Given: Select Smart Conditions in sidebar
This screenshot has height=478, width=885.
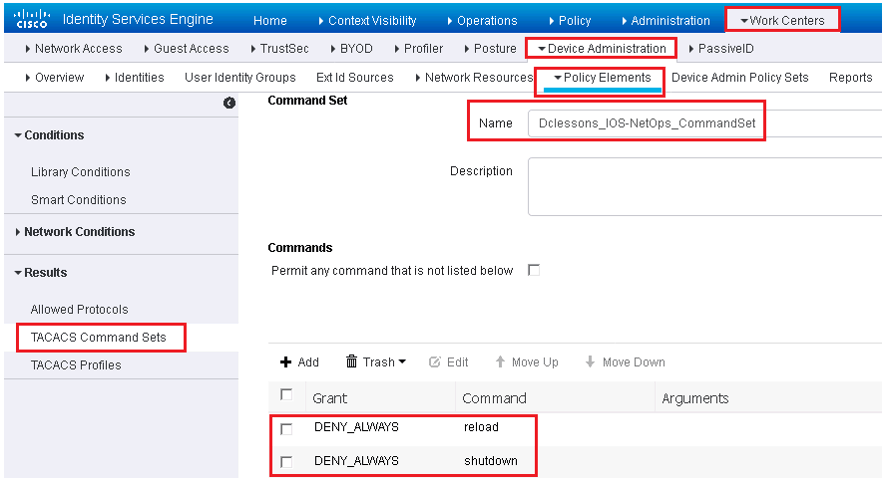Looking at the screenshot, I should [78, 200].
